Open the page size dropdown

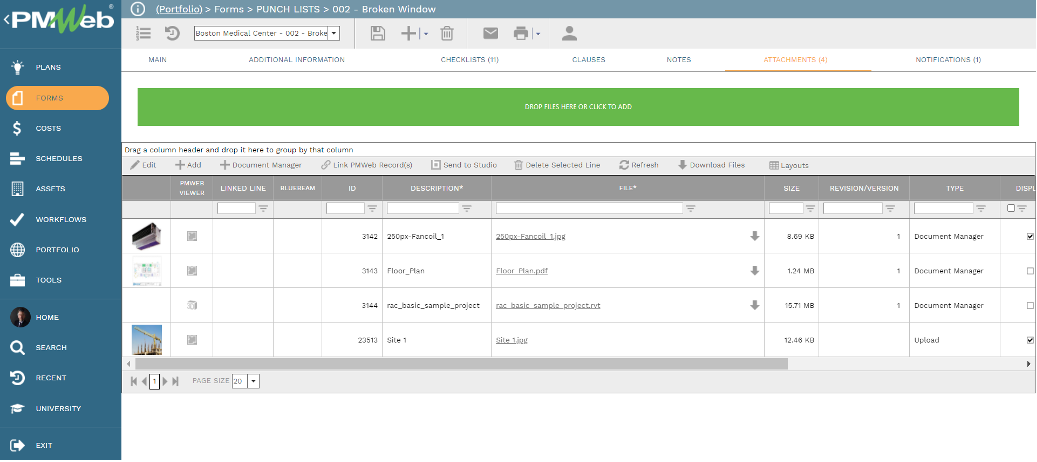pyautogui.click(x=254, y=381)
